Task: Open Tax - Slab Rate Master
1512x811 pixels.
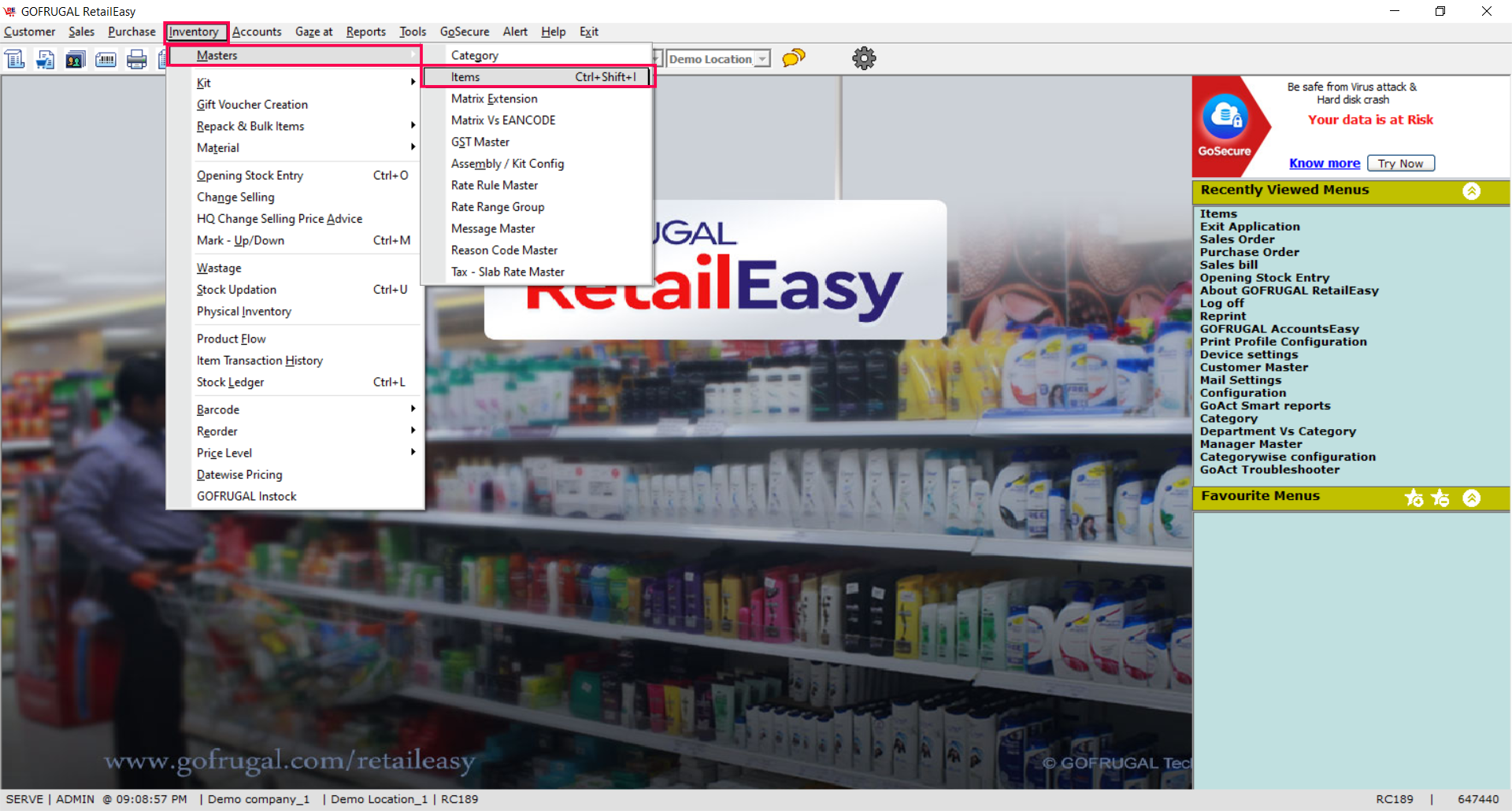Action: [538, 272]
